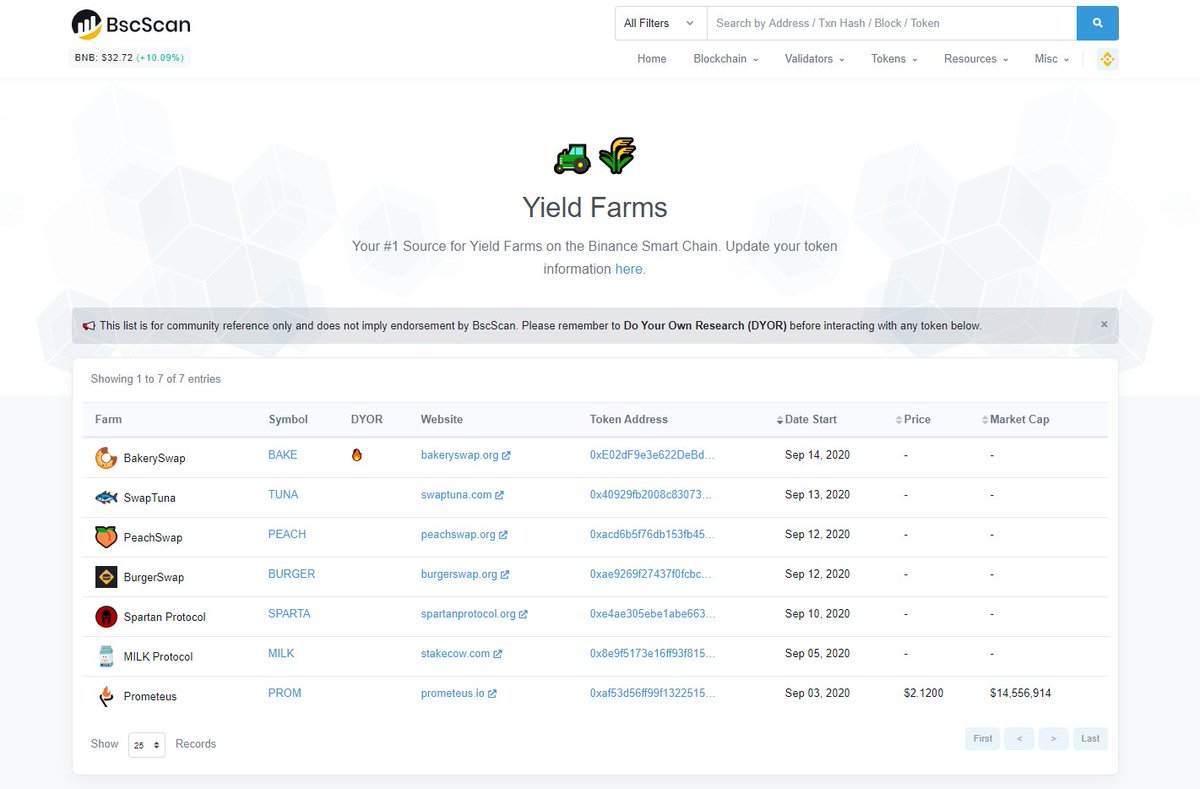Open burgerswap.org external link icon
Image resolution: width=1200 pixels, height=789 pixels.
(505, 575)
